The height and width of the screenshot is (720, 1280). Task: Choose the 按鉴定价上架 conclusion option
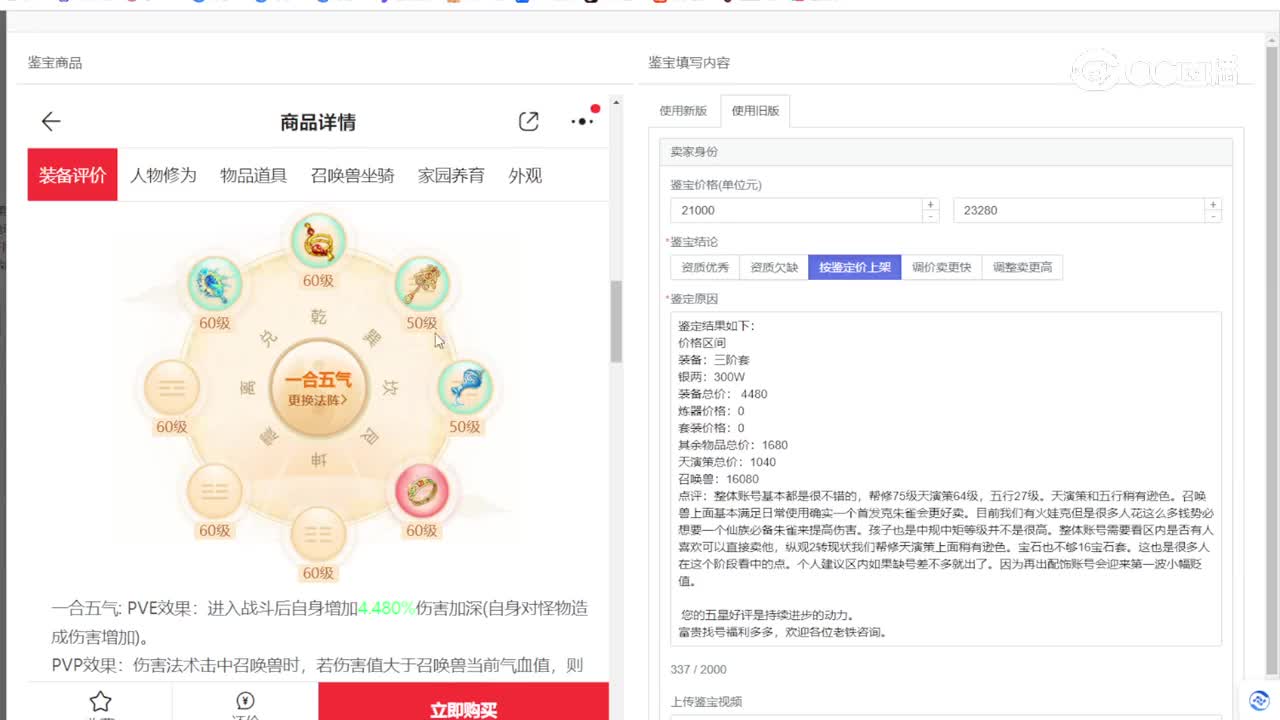(x=854, y=267)
